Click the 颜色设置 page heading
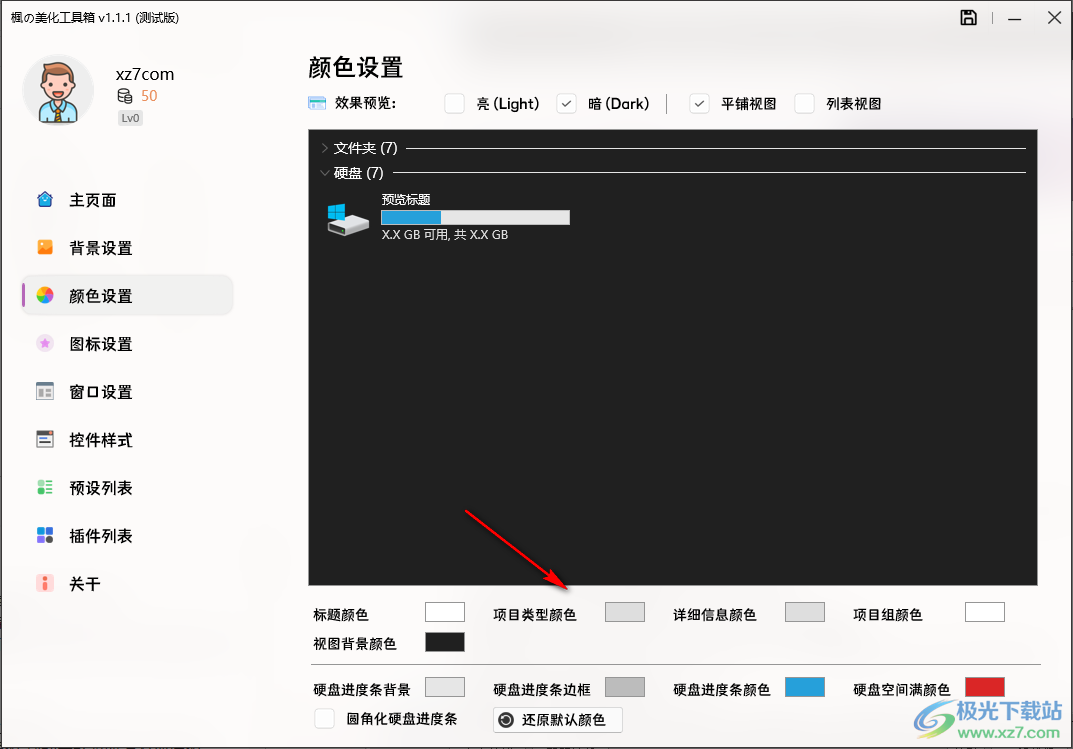Screen dimensions: 1073x749 (x=356, y=68)
